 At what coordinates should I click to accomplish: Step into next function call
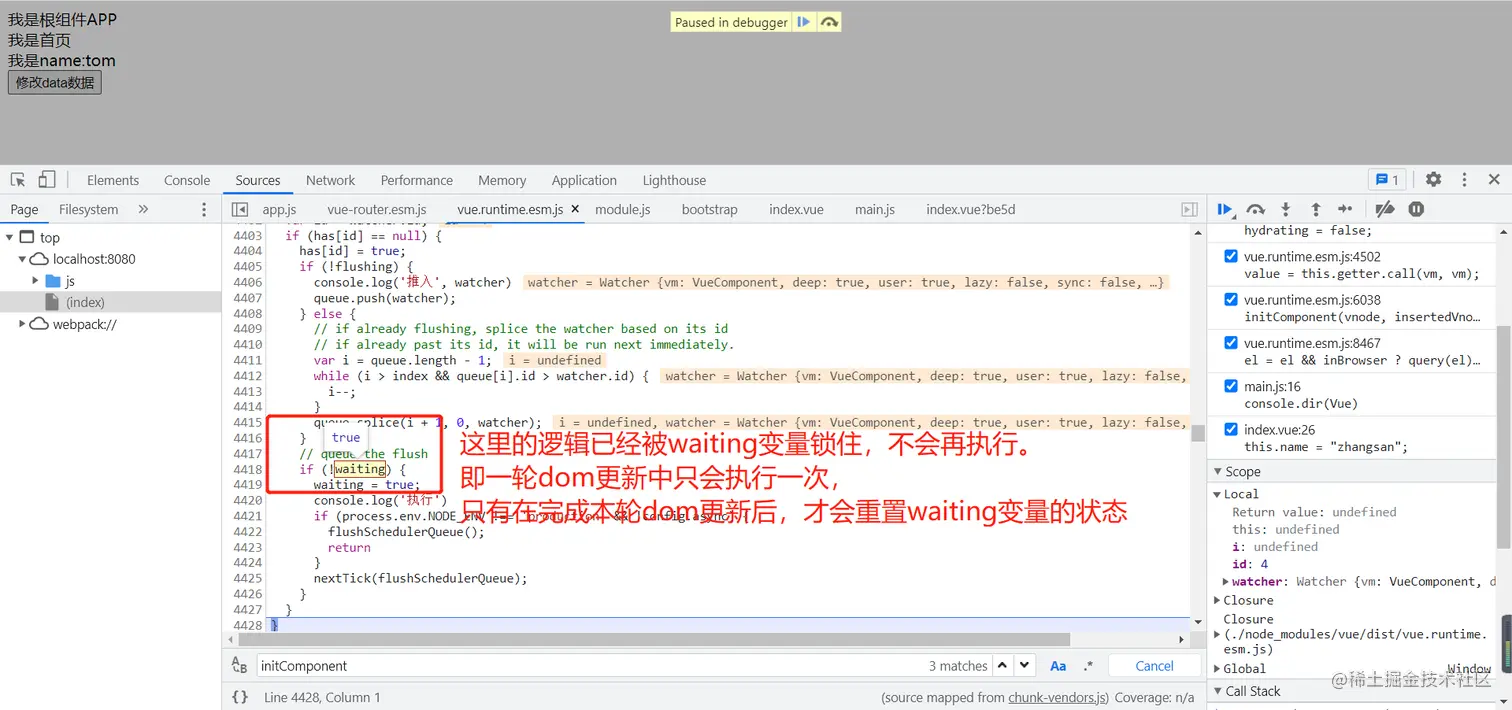[1286, 209]
